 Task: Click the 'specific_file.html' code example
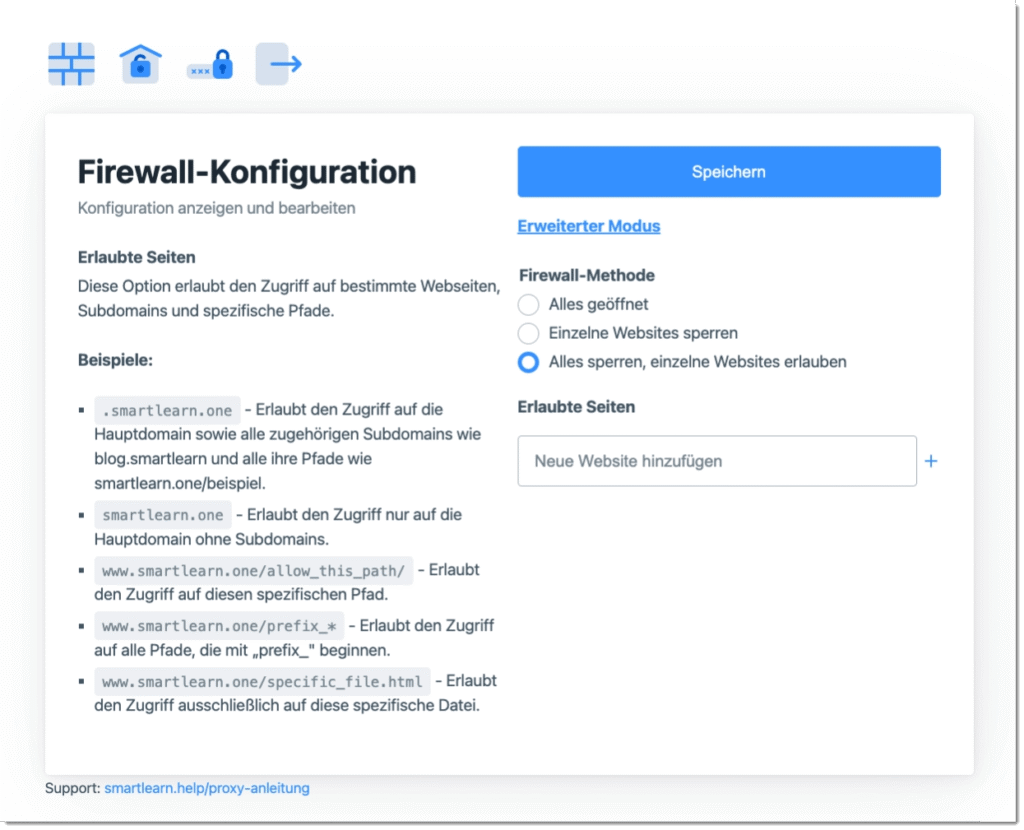[262, 682]
